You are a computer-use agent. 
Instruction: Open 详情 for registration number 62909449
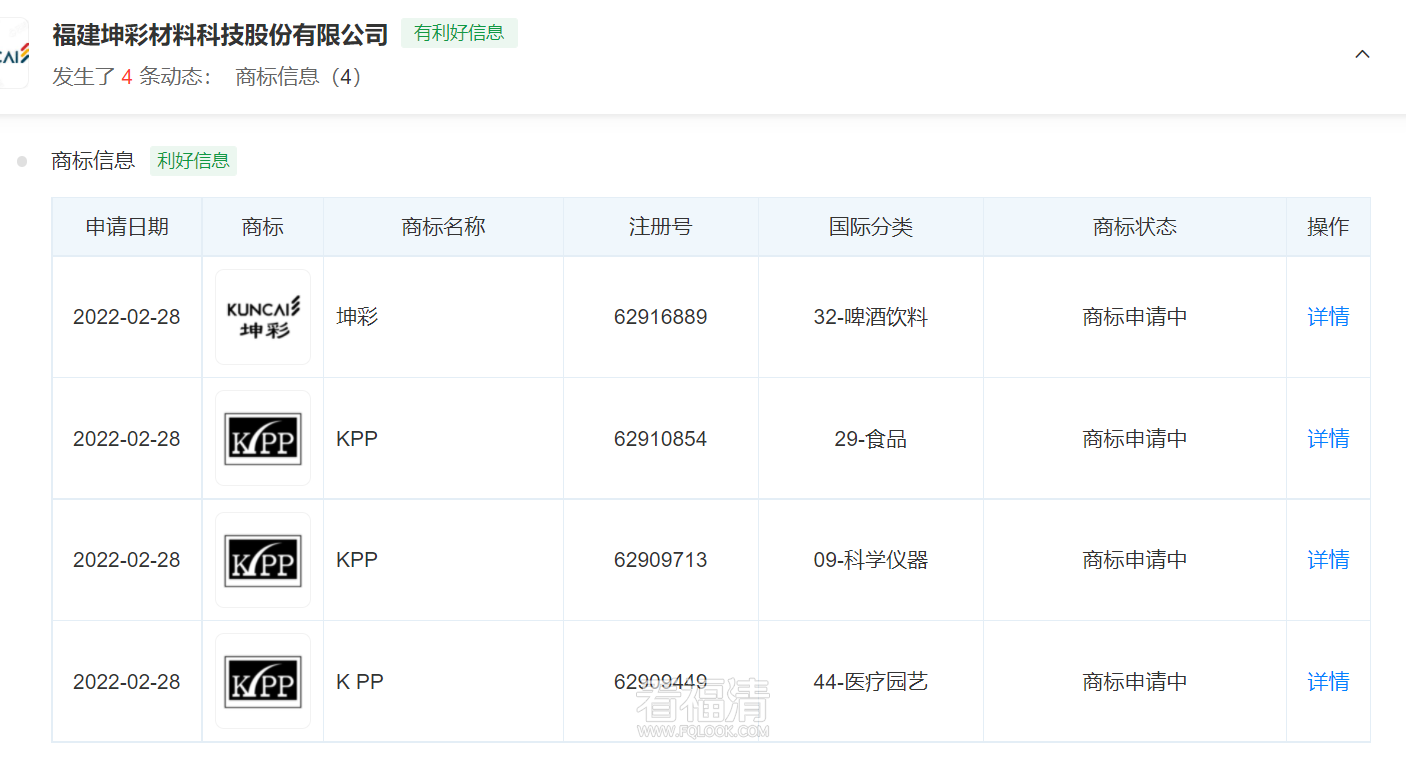[1327, 681]
